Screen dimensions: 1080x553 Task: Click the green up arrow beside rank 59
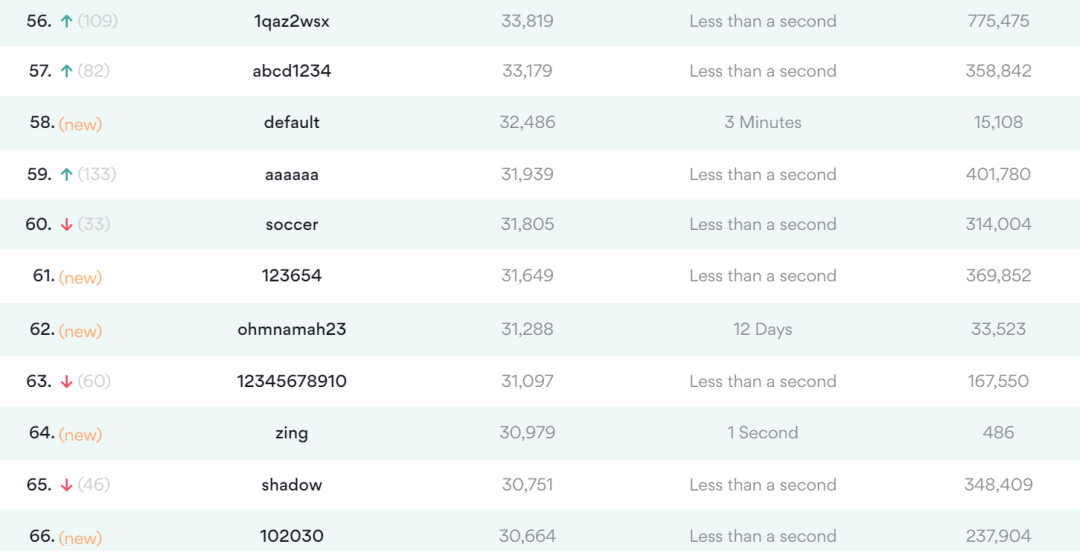[x=66, y=174]
